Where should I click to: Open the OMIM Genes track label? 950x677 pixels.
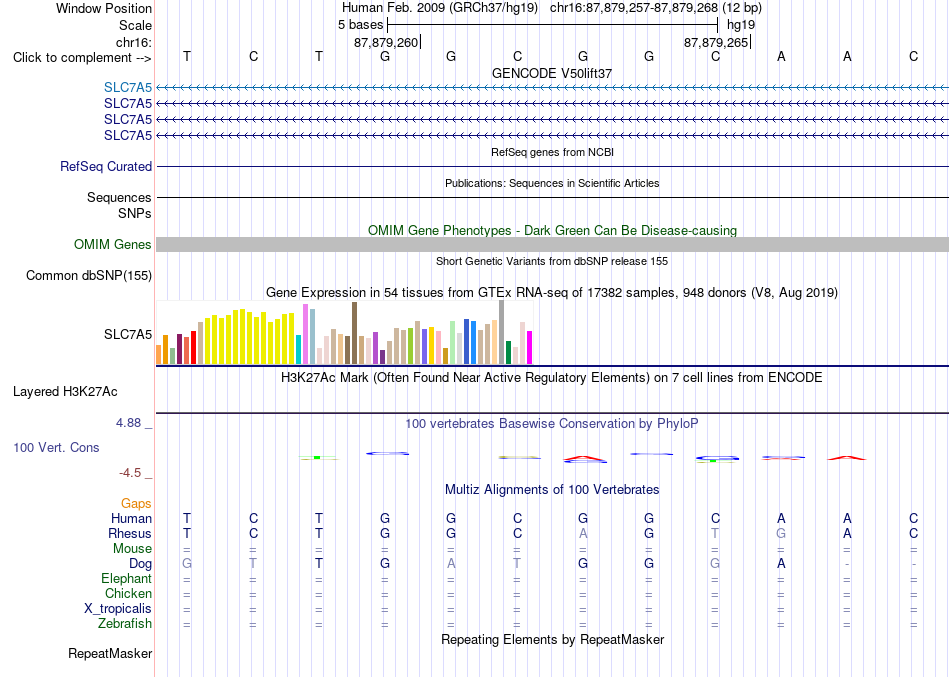pos(113,244)
